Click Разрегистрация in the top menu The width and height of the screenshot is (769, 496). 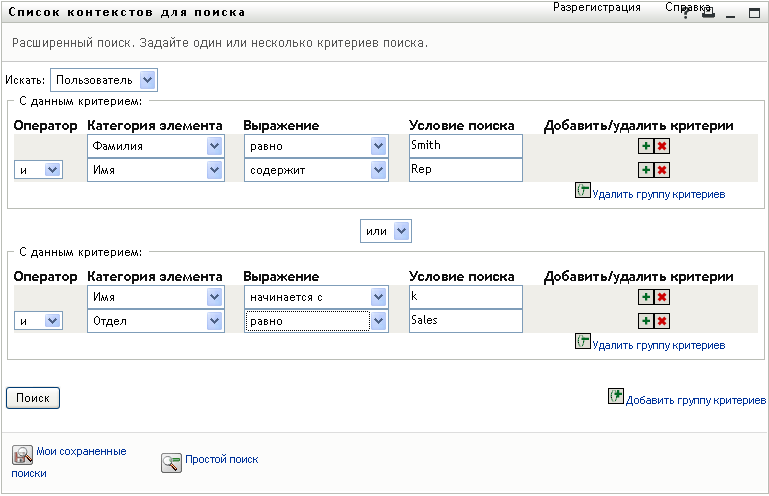pyautogui.click(x=597, y=7)
